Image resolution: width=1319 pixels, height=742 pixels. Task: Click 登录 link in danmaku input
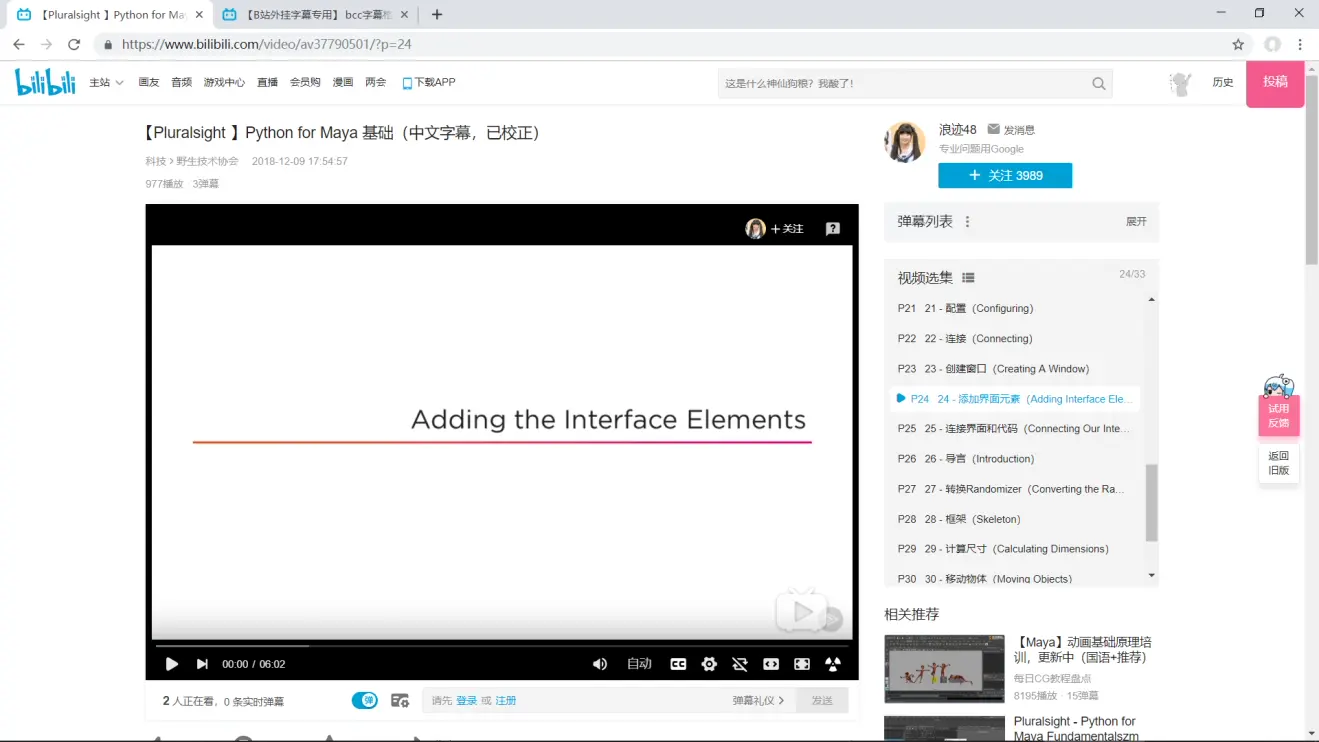(x=467, y=701)
